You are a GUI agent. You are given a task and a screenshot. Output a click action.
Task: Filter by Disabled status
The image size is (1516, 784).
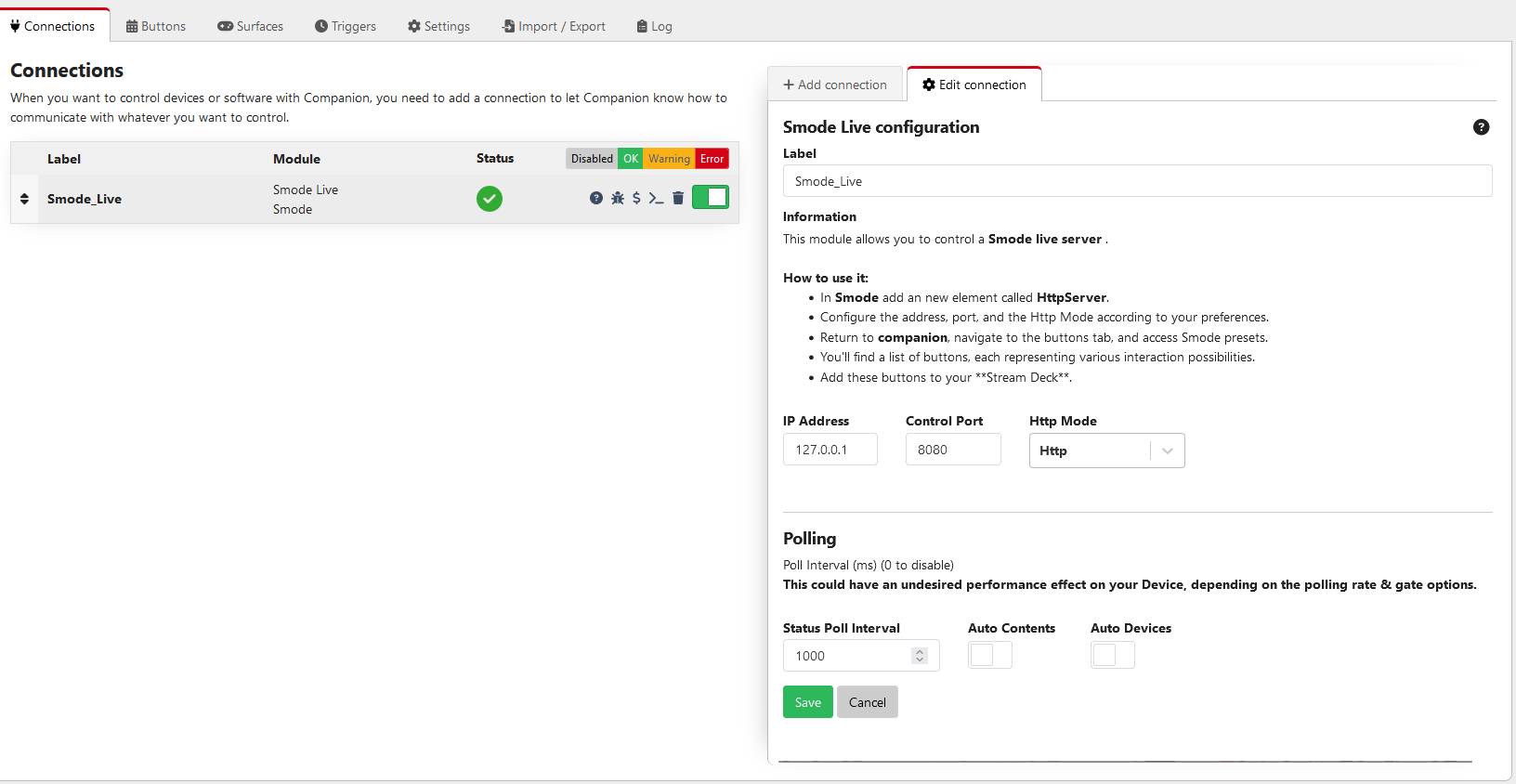click(x=592, y=159)
